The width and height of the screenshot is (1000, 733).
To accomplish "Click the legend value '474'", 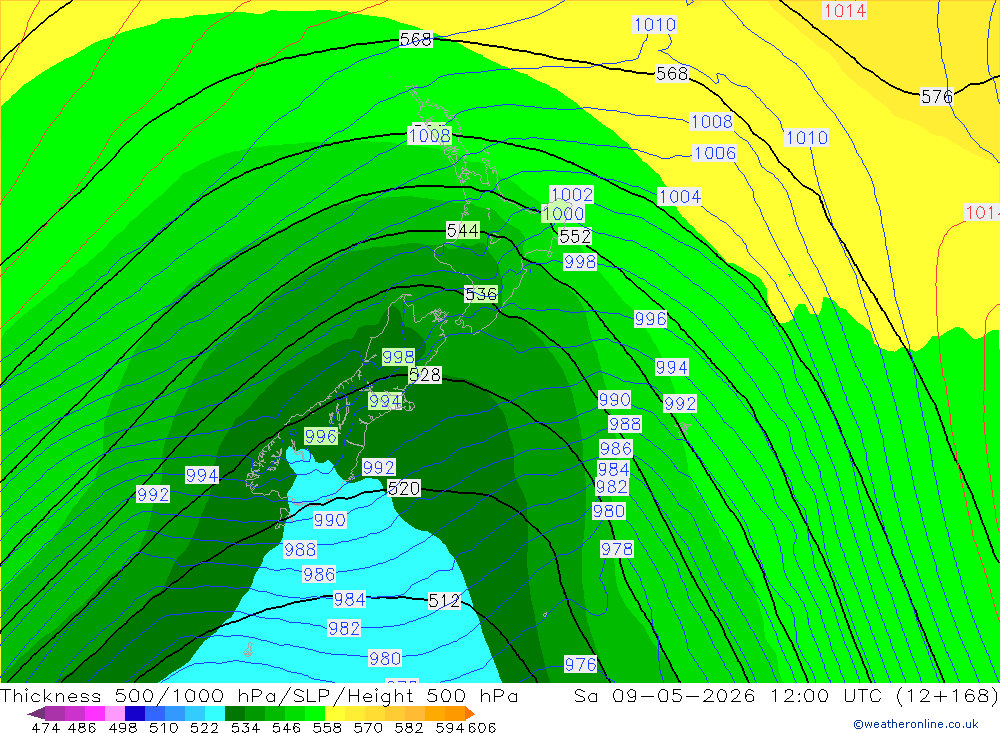I will 45,727.
